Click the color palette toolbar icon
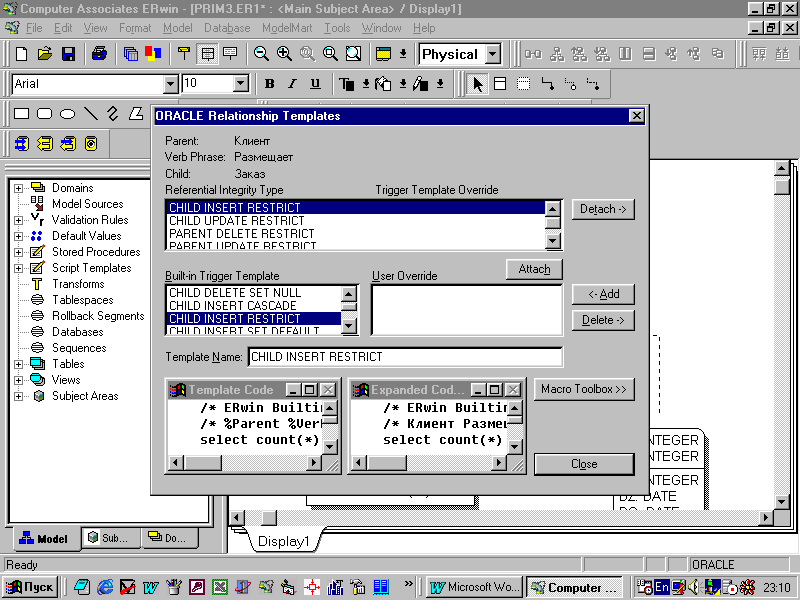The image size is (800, 600). pyautogui.click(x=153, y=54)
